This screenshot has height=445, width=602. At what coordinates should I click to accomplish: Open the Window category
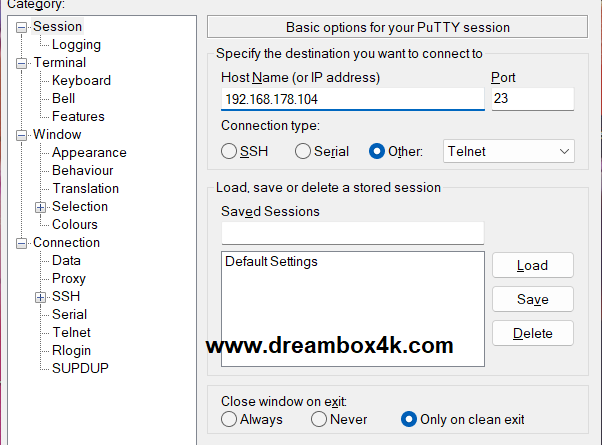pos(57,135)
